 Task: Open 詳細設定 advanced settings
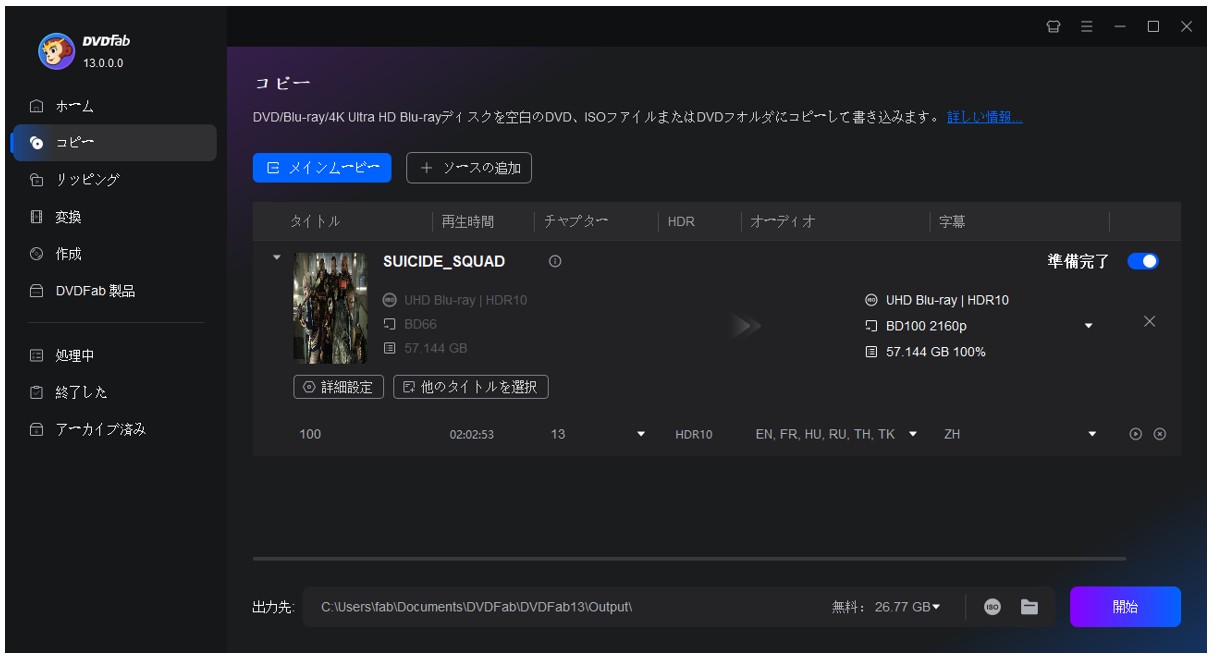pyautogui.click(x=338, y=387)
